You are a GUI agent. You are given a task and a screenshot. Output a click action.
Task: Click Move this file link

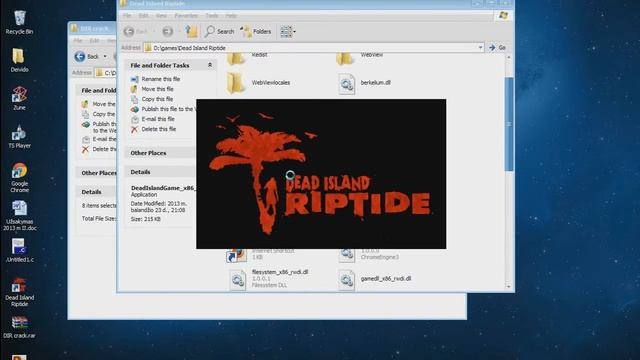point(157,89)
